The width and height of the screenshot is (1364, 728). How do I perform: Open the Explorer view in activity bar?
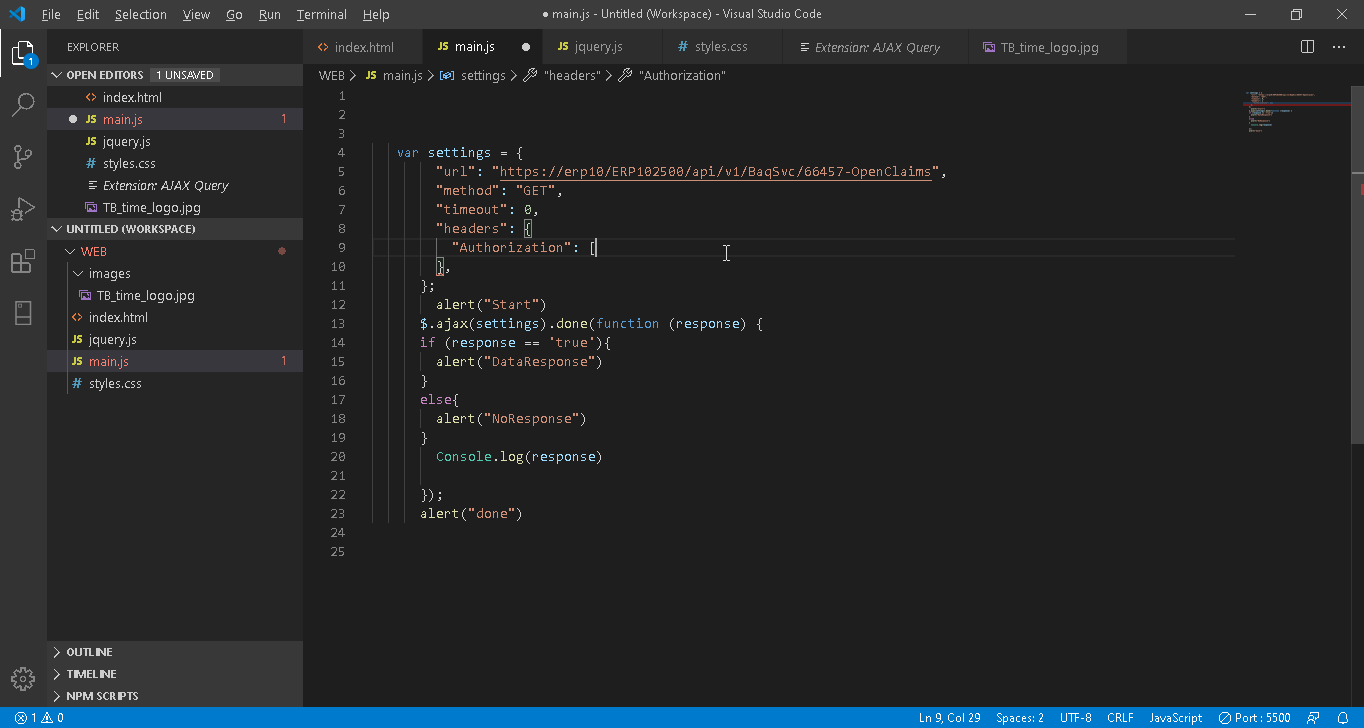click(x=23, y=53)
